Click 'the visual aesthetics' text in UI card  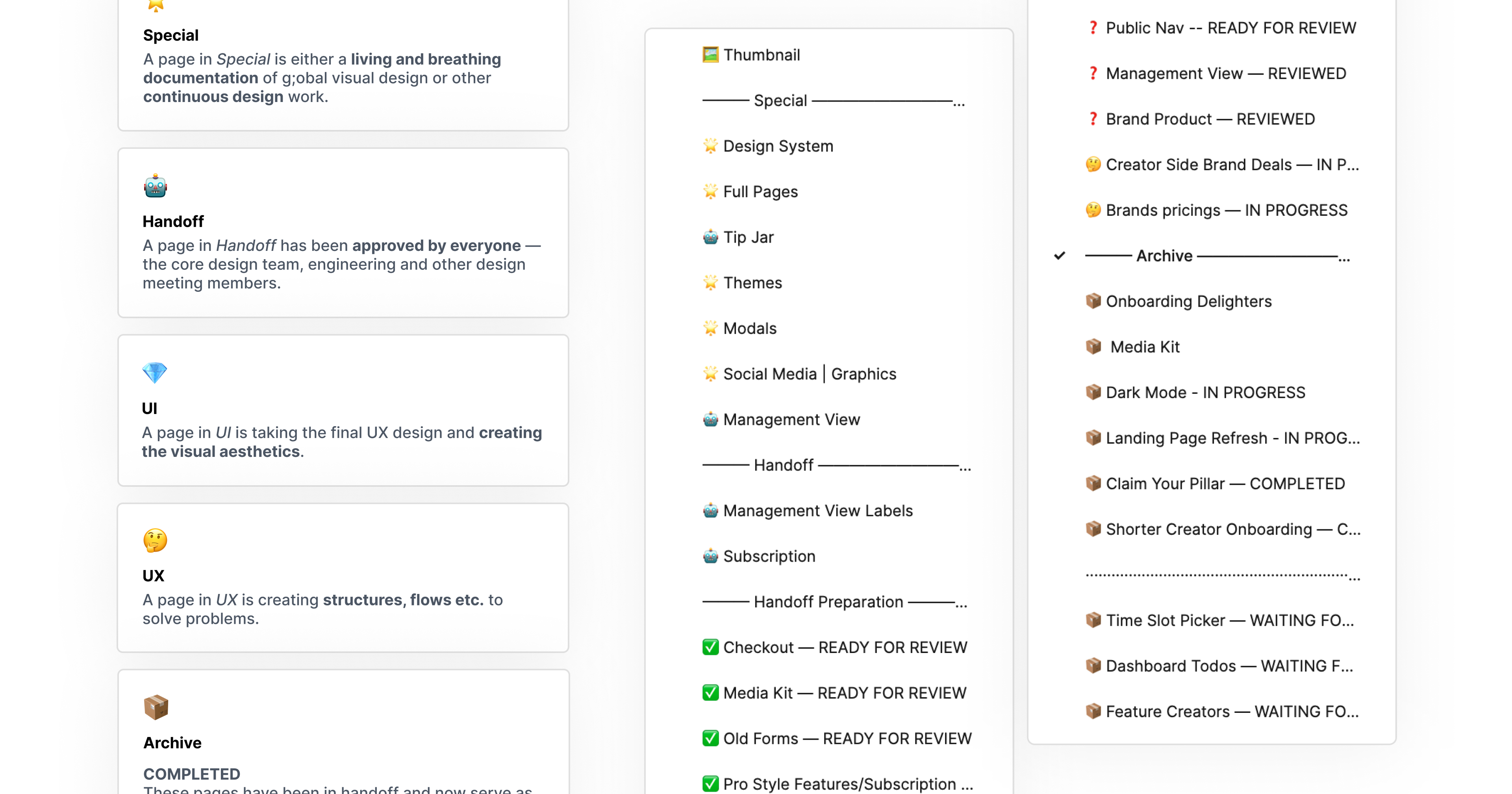pyautogui.click(x=221, y=452)
